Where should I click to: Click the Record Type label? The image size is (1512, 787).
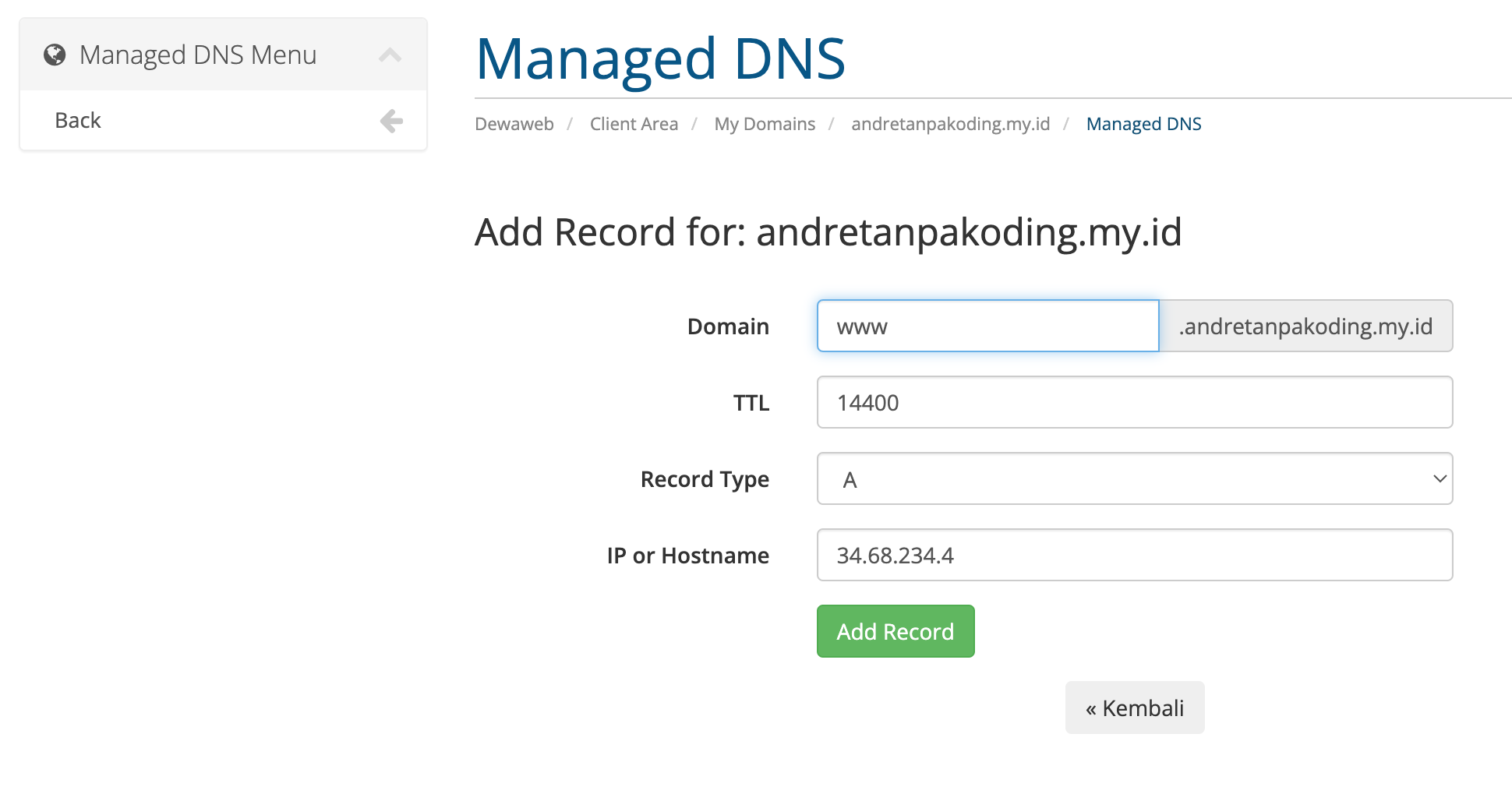(x=705, y=478)
